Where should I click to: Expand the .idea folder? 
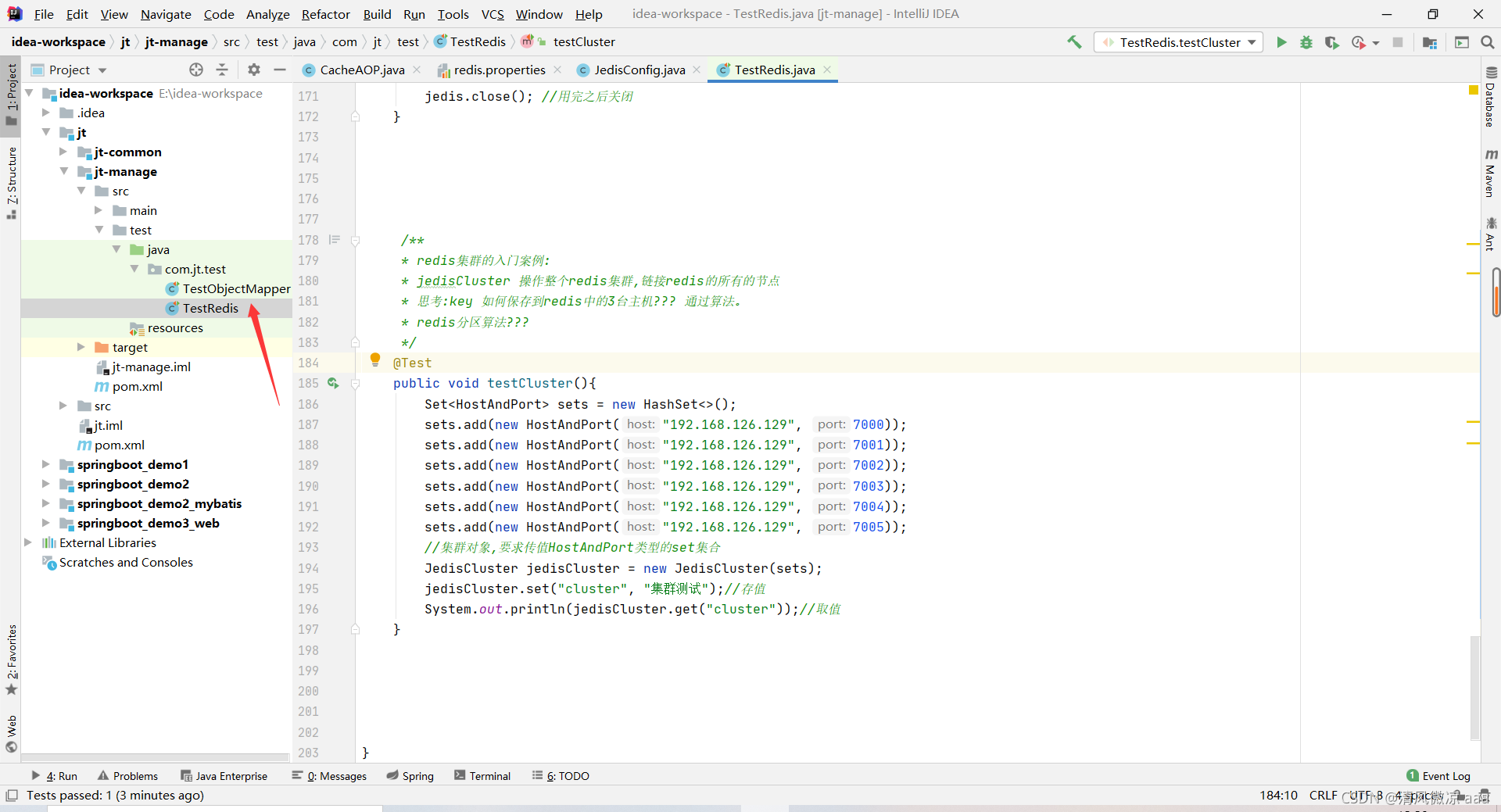pyautogui.click(x=46, y=113)
